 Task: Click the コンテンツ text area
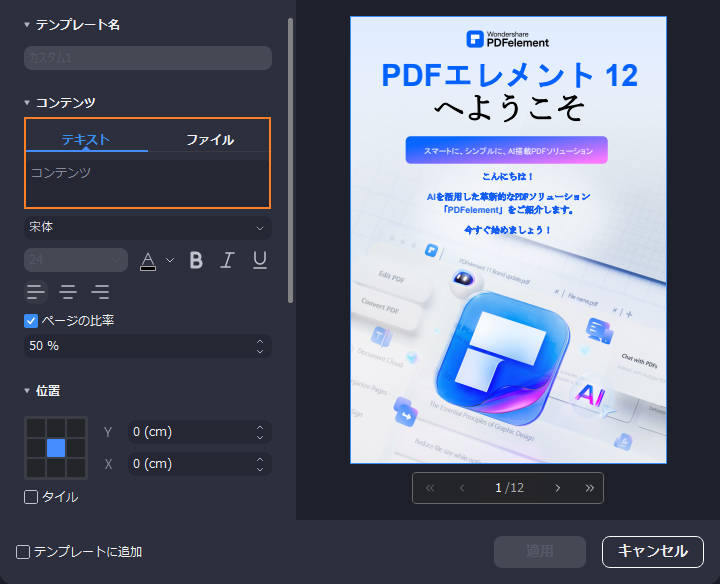[147, 183]
